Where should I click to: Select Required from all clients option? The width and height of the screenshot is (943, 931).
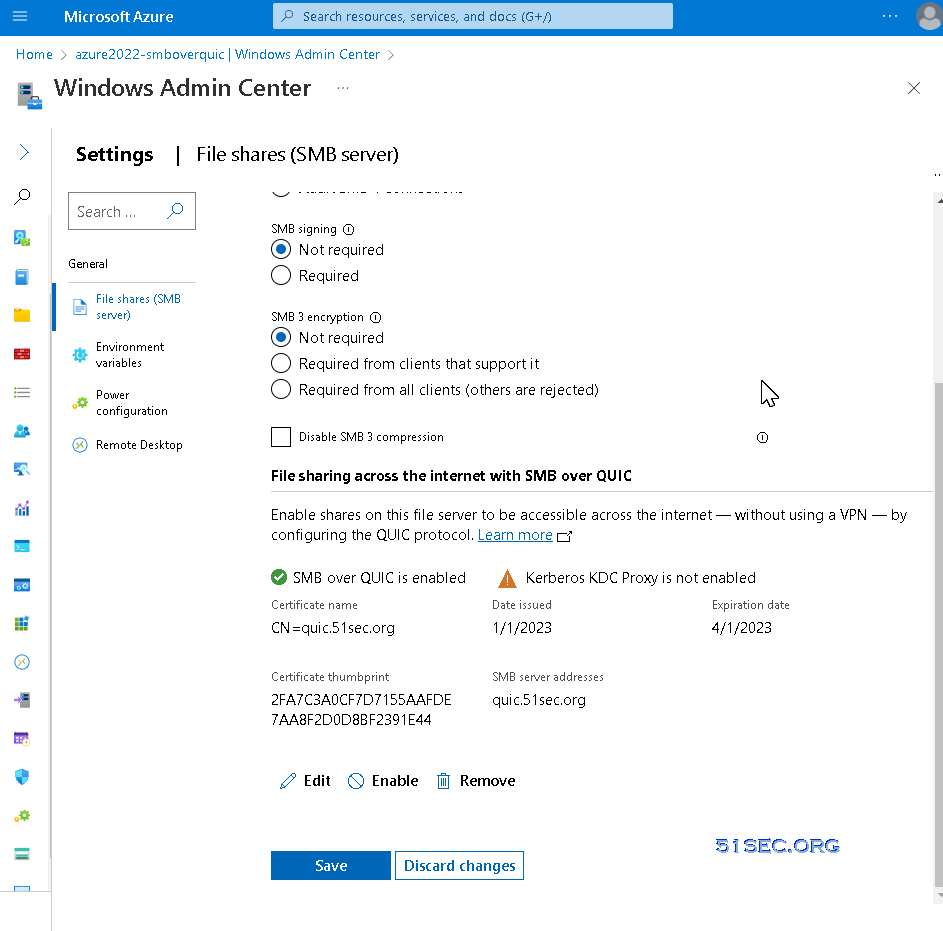[281, 389]
